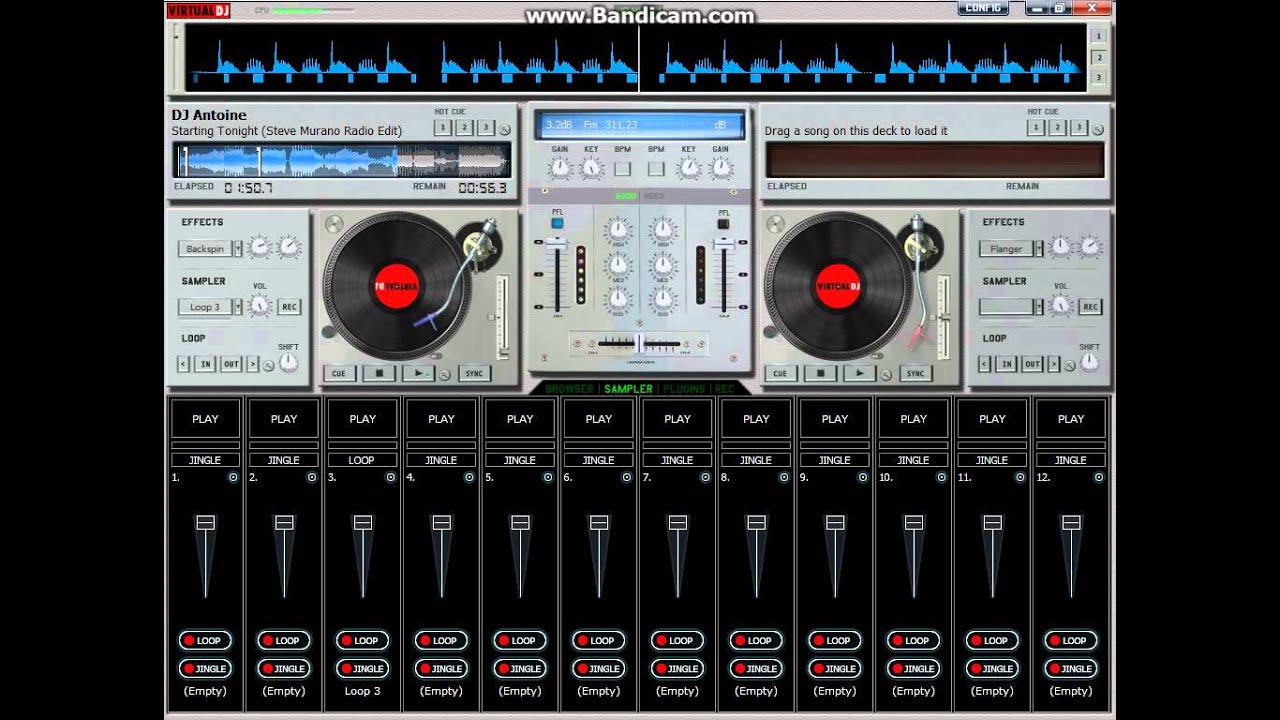
Task: Click the left deck CUE button
Action: tap(339, 373)
